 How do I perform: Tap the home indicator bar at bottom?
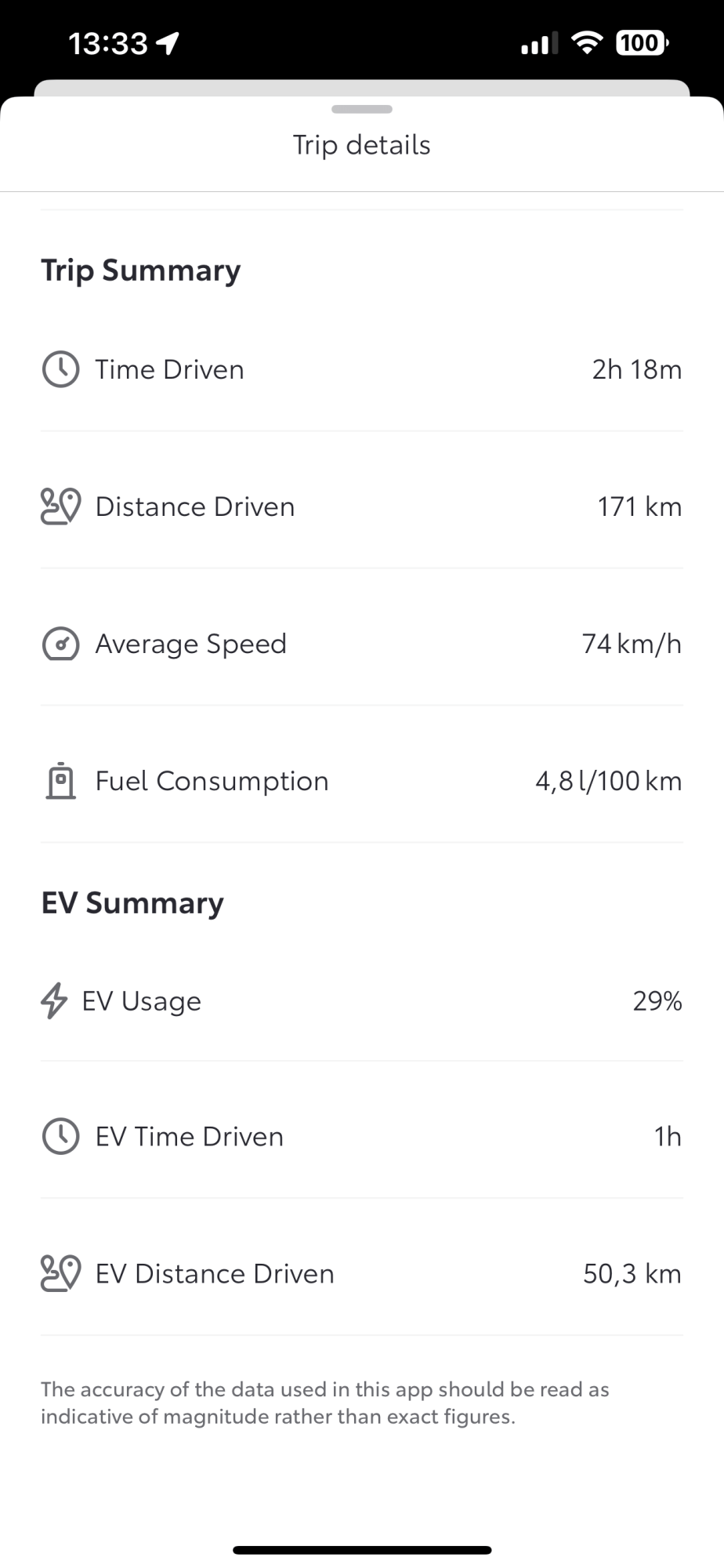[362, 1550]
